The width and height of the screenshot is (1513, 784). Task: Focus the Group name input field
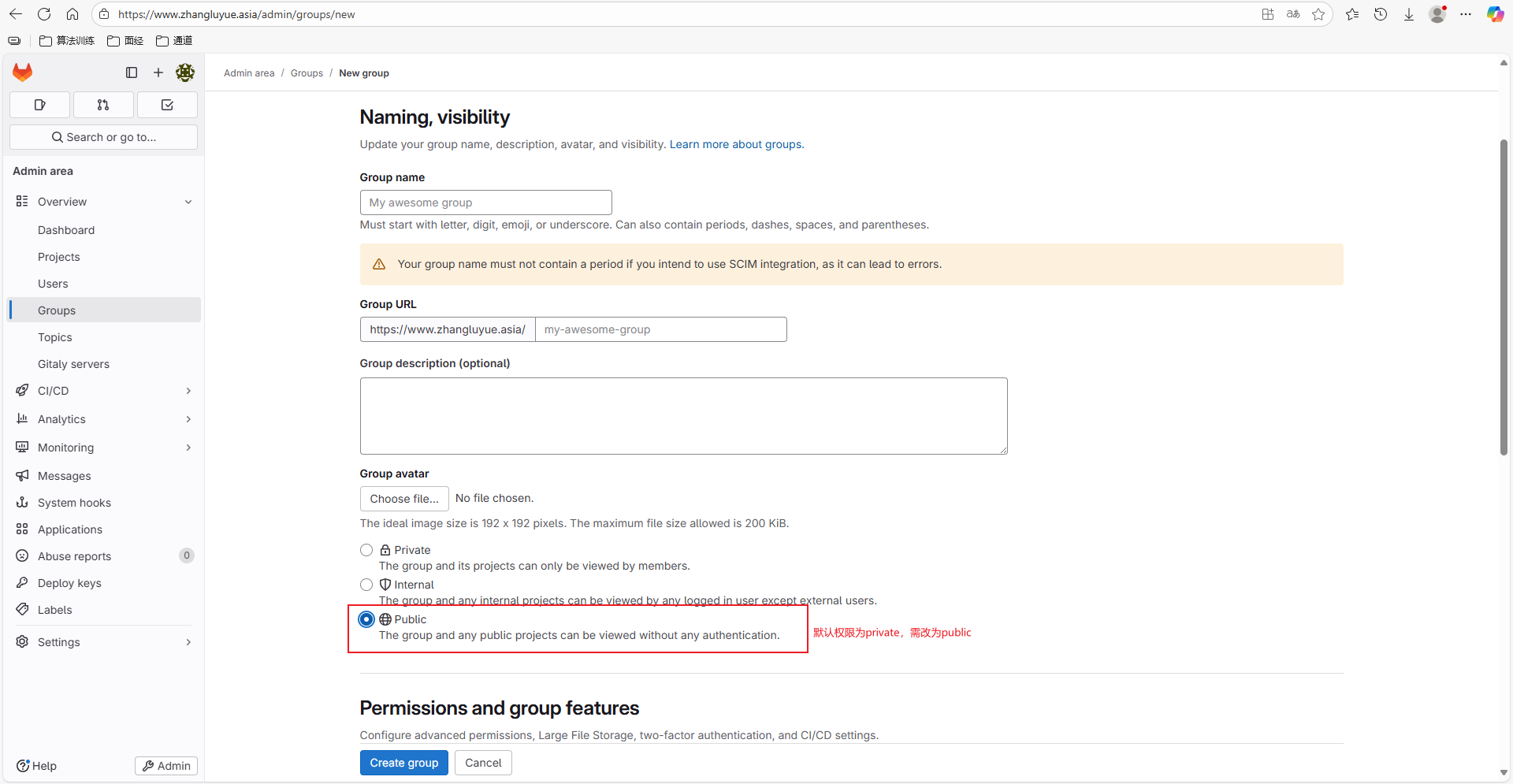485,203
